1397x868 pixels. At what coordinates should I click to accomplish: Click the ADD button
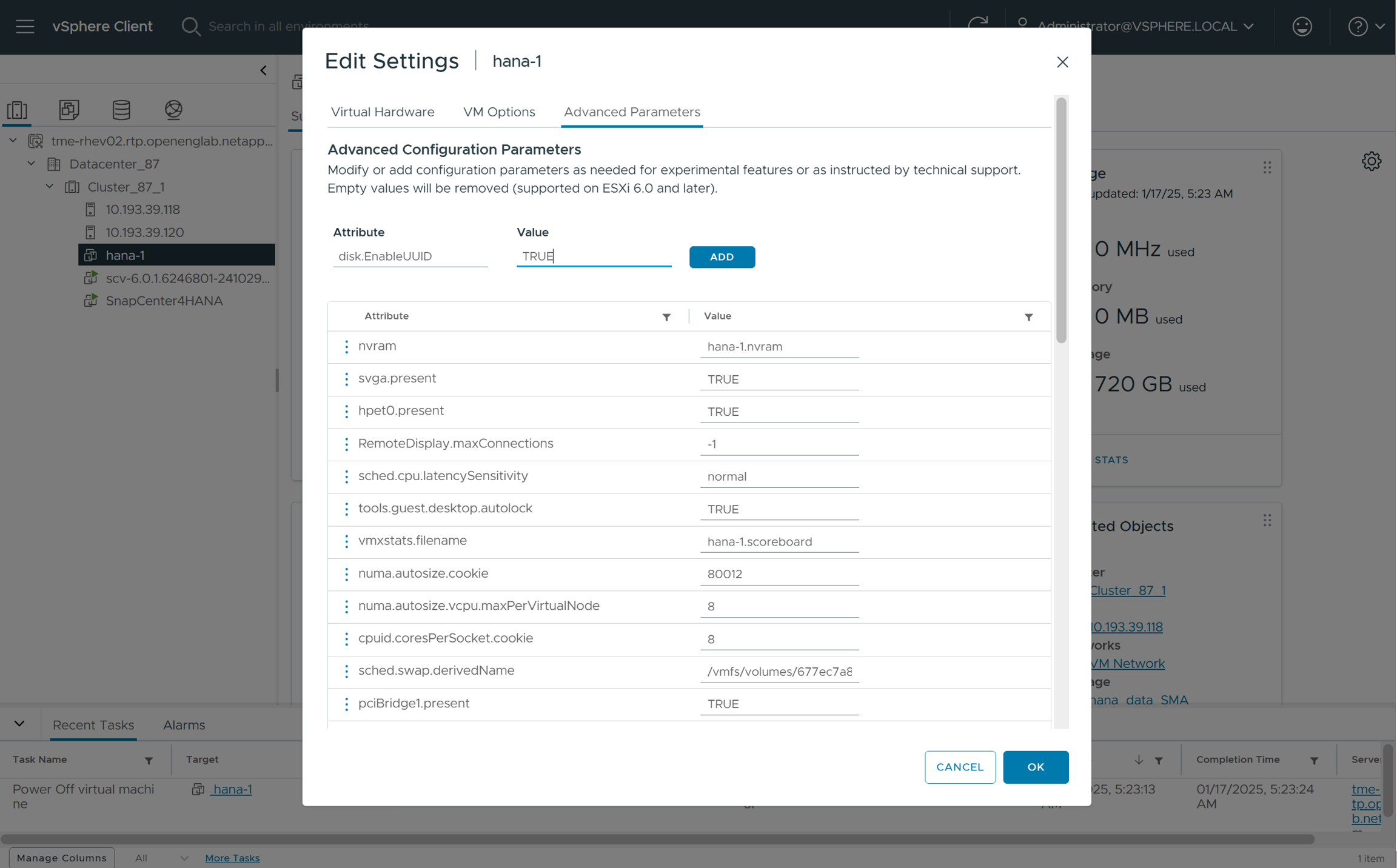[x=722, y=257]
